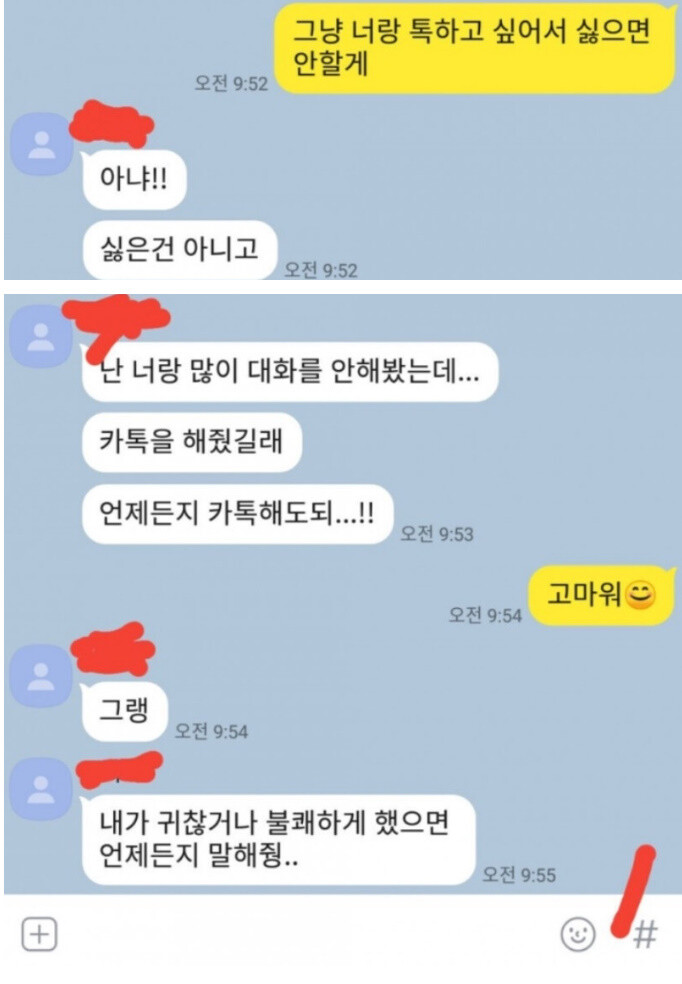Select the yellow 고마워 message bubble
This screenshot has width=682, height=984.
click(x=602, y=596)
